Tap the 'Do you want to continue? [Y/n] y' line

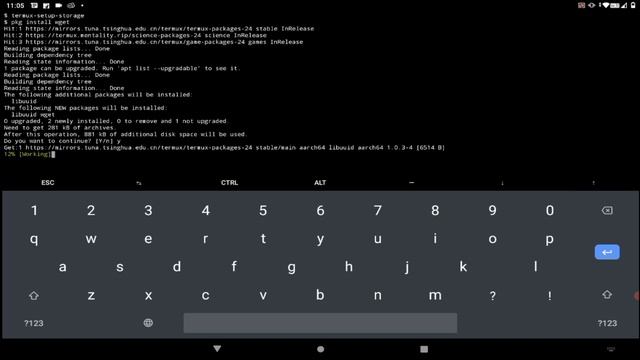62,141
